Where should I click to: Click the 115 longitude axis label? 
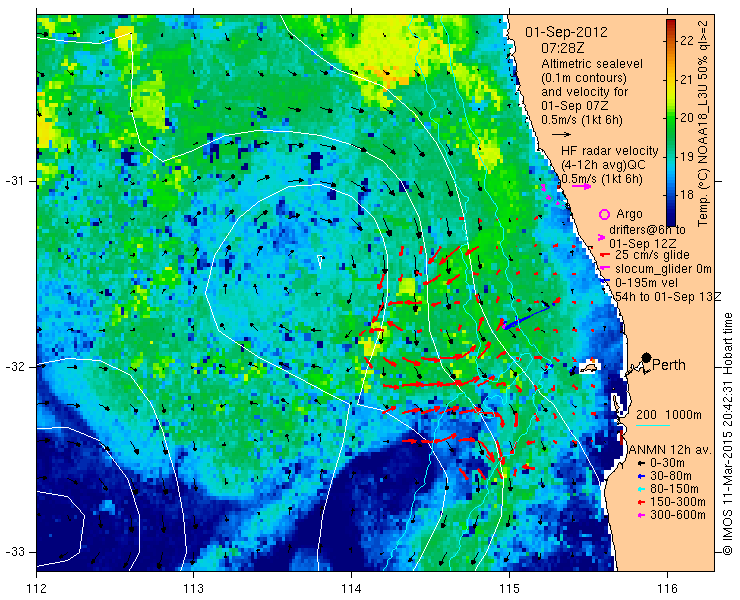pyautogui.click(x=509, y=589)
